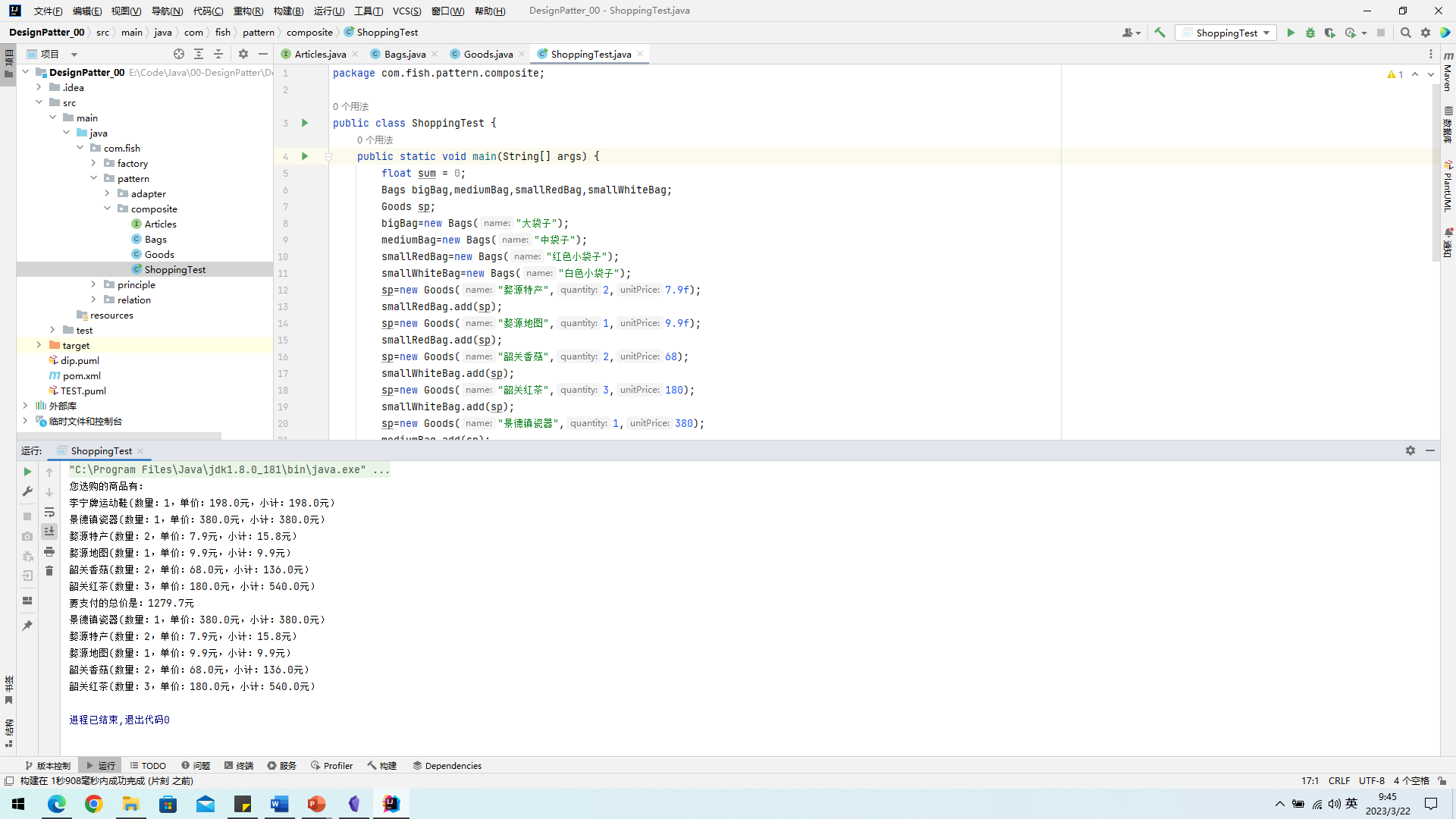This screenshot has height=819, width=1456.
Task: Open the 终端 terminal tool window
Action: click(239, 765)
